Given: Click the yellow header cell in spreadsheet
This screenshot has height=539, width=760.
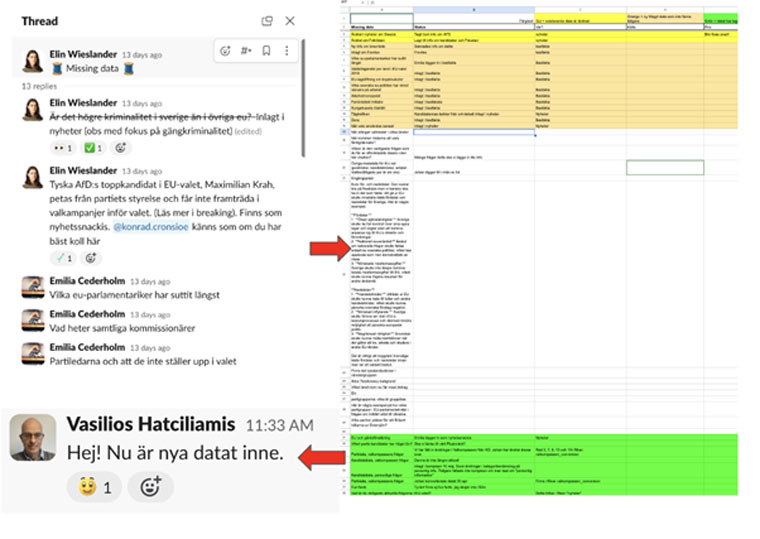Looking at the screenshot, I should point(580,18).
